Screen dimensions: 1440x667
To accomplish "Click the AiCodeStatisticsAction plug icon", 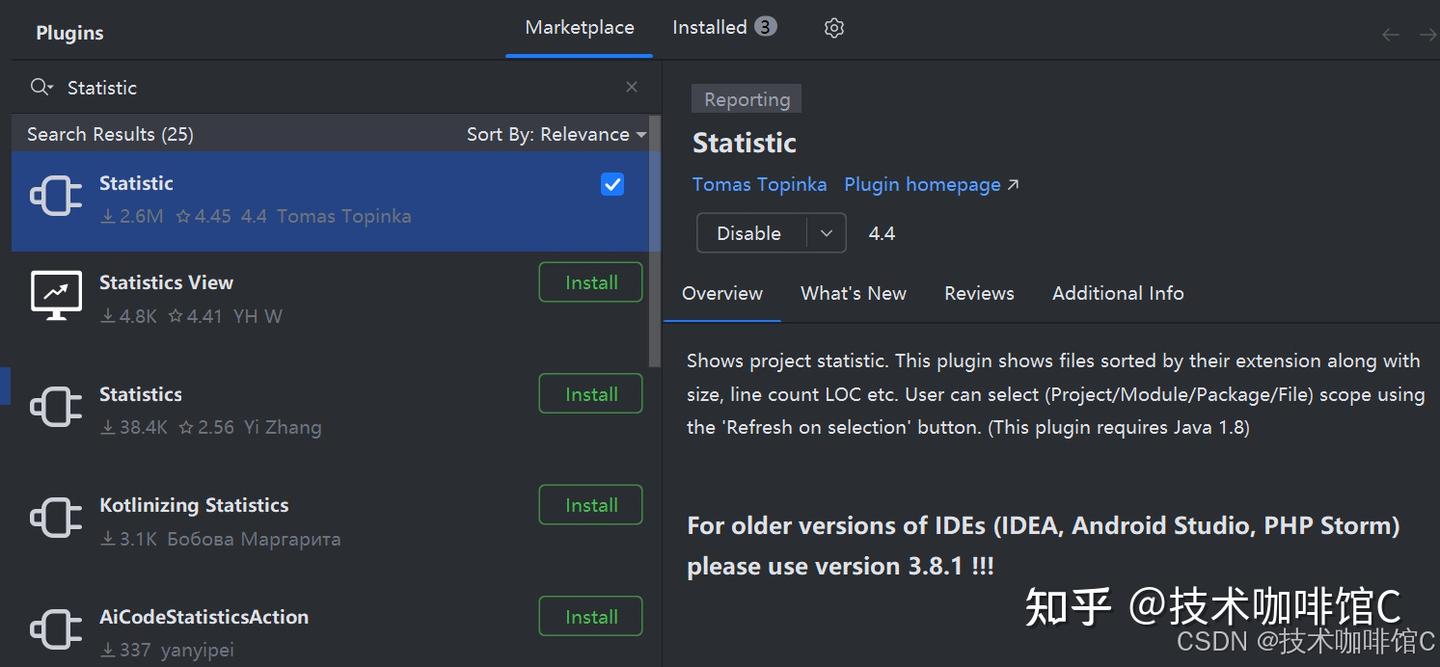I will pyautogui.click(x=56, y=629).
